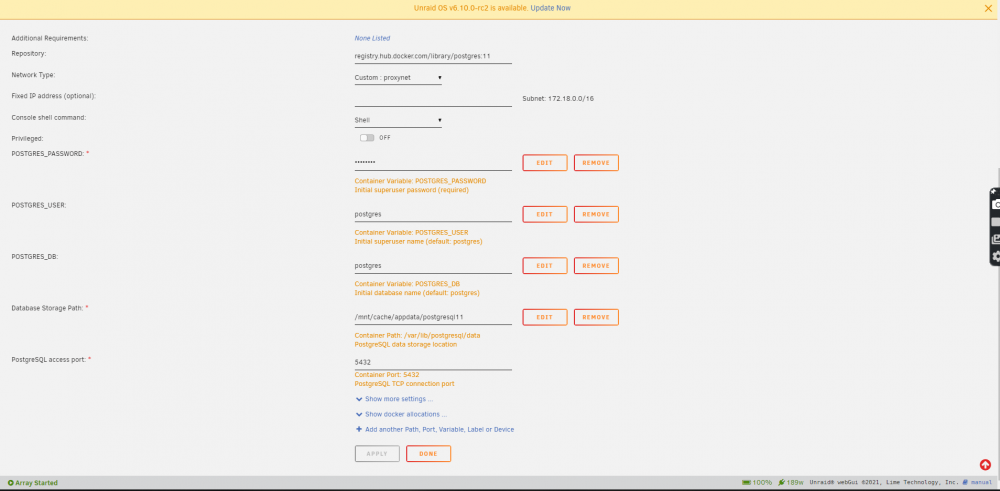This screenshot has width=1000, height=491.
Task: Close the update notification banner
Action: click(x=989, y=8)
